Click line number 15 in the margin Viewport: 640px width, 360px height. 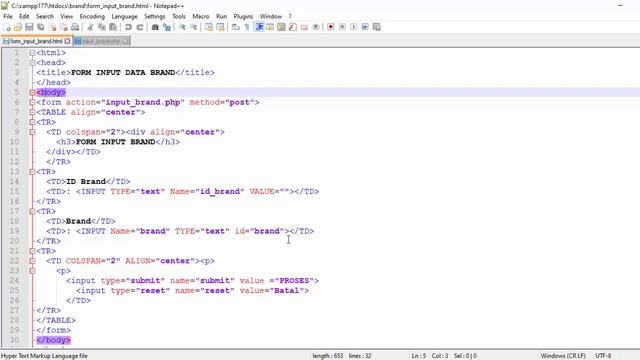pos(14,191)
